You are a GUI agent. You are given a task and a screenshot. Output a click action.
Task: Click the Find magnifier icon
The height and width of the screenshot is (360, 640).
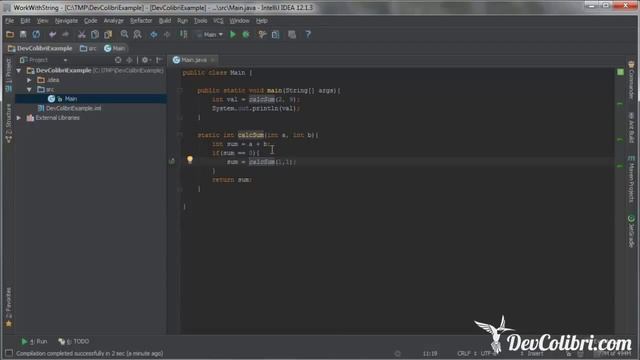[x=124, y=35]
